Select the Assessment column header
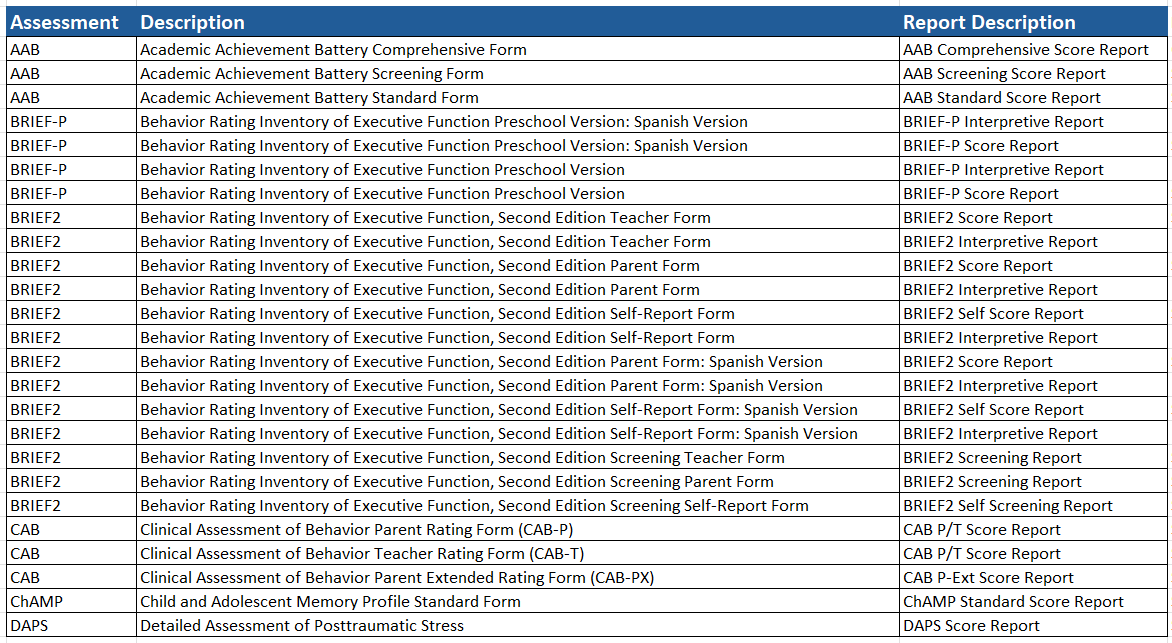This screenshot has height=643, width=1172. pos(72,22)
